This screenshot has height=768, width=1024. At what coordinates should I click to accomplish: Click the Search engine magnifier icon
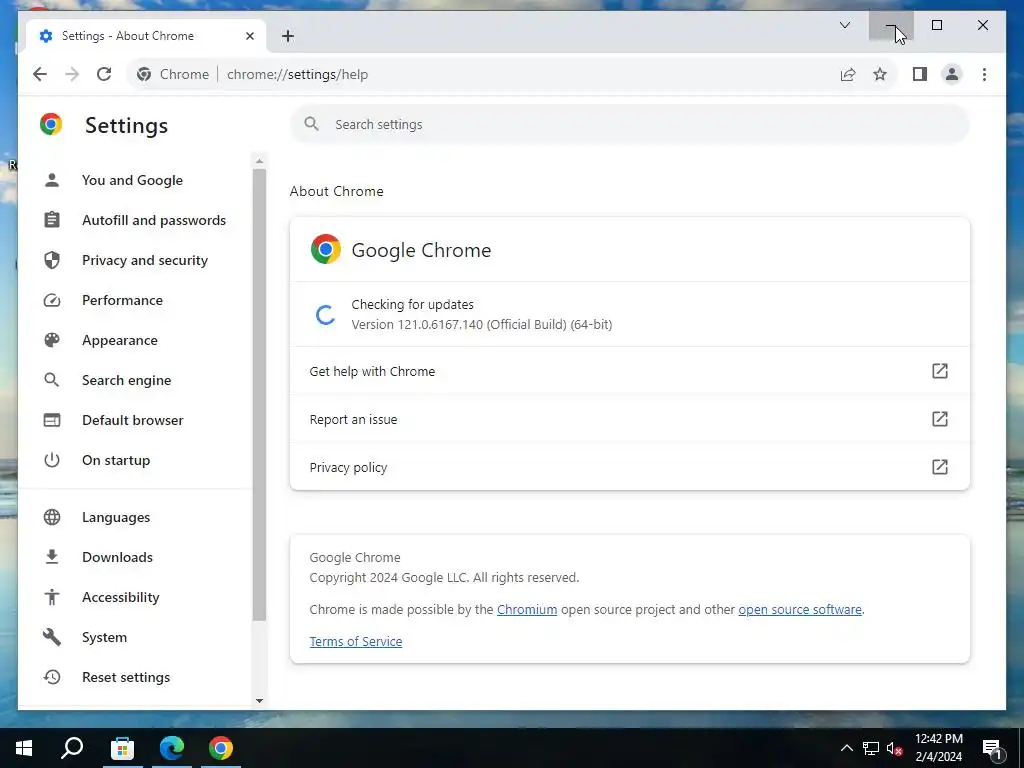click(x=52, y=380)
